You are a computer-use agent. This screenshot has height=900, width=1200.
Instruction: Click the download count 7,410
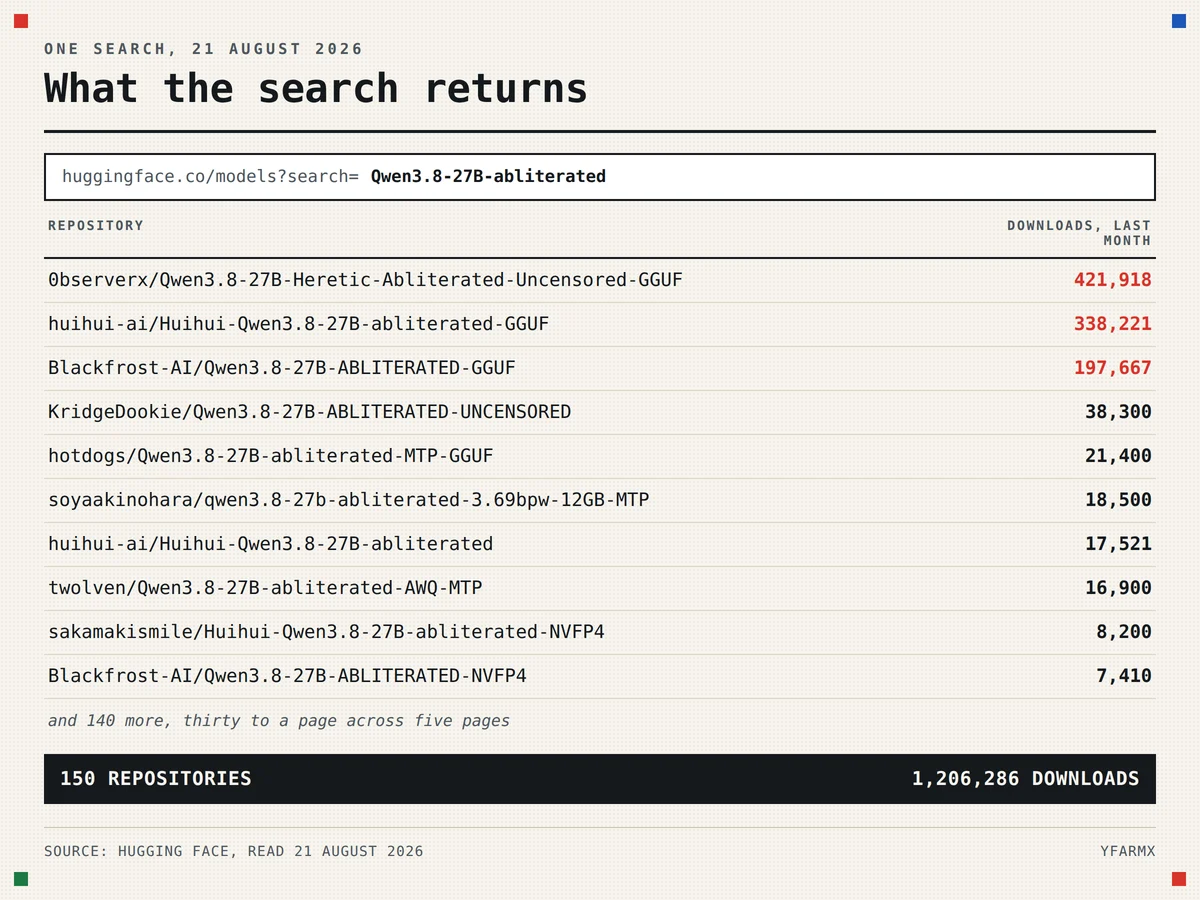1124,676
